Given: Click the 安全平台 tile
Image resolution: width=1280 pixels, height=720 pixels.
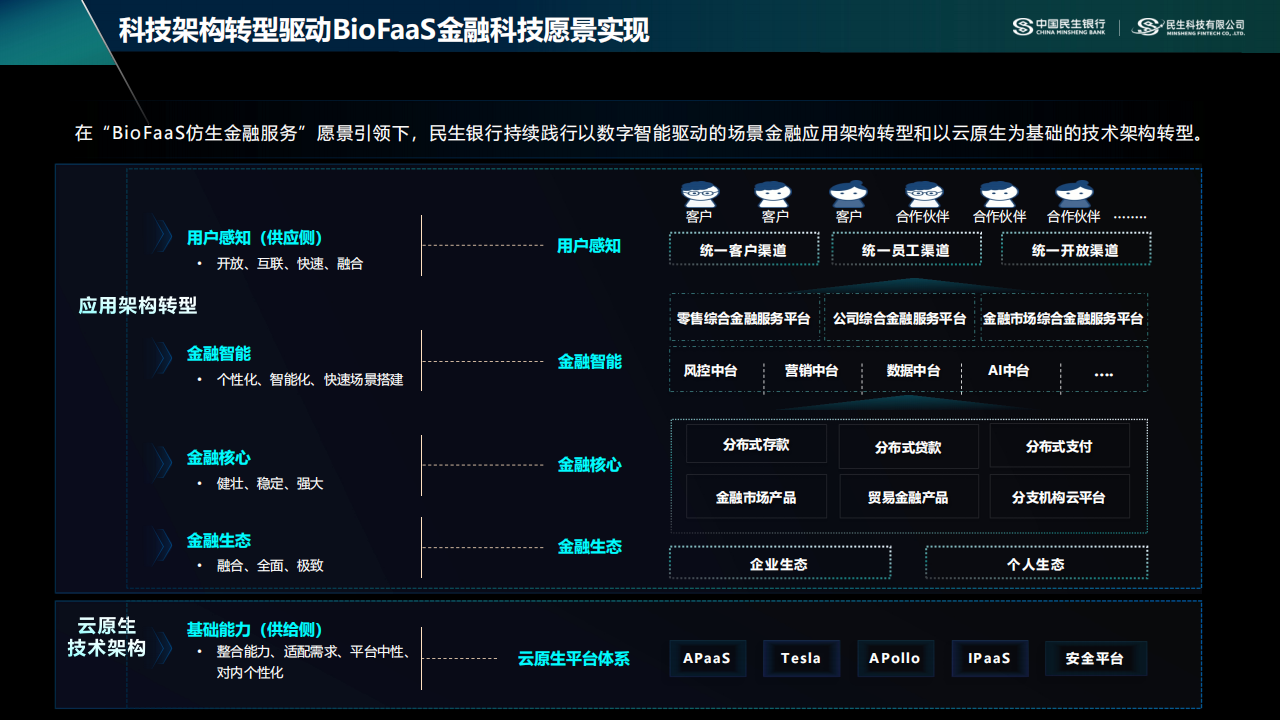Looking at the screenshot, I should coord(1096,658).
